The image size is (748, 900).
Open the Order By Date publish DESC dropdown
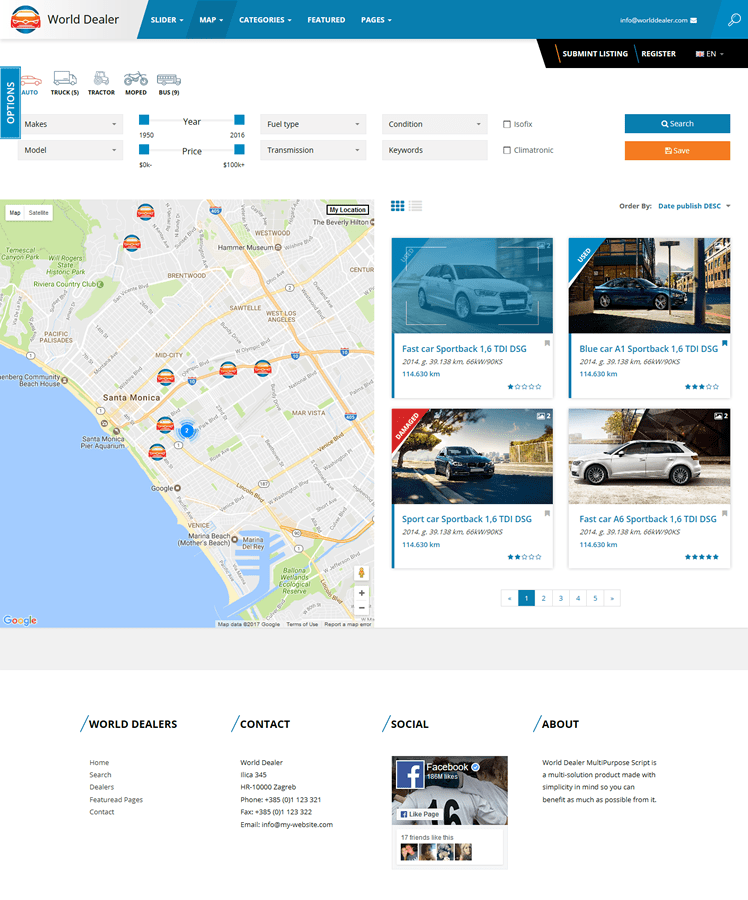coord(694,206)
